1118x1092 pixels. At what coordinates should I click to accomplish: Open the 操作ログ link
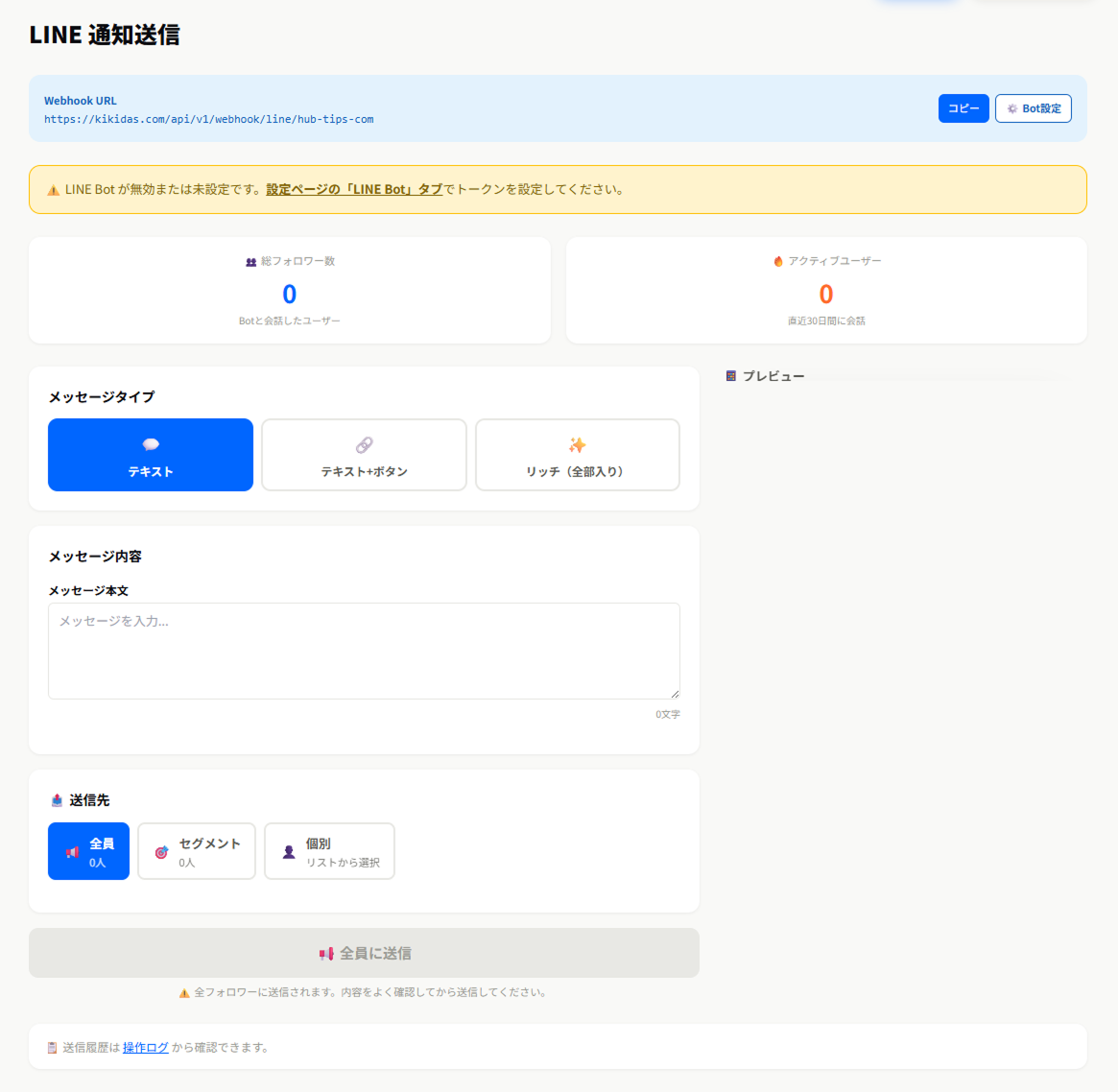pos(146,1047)
